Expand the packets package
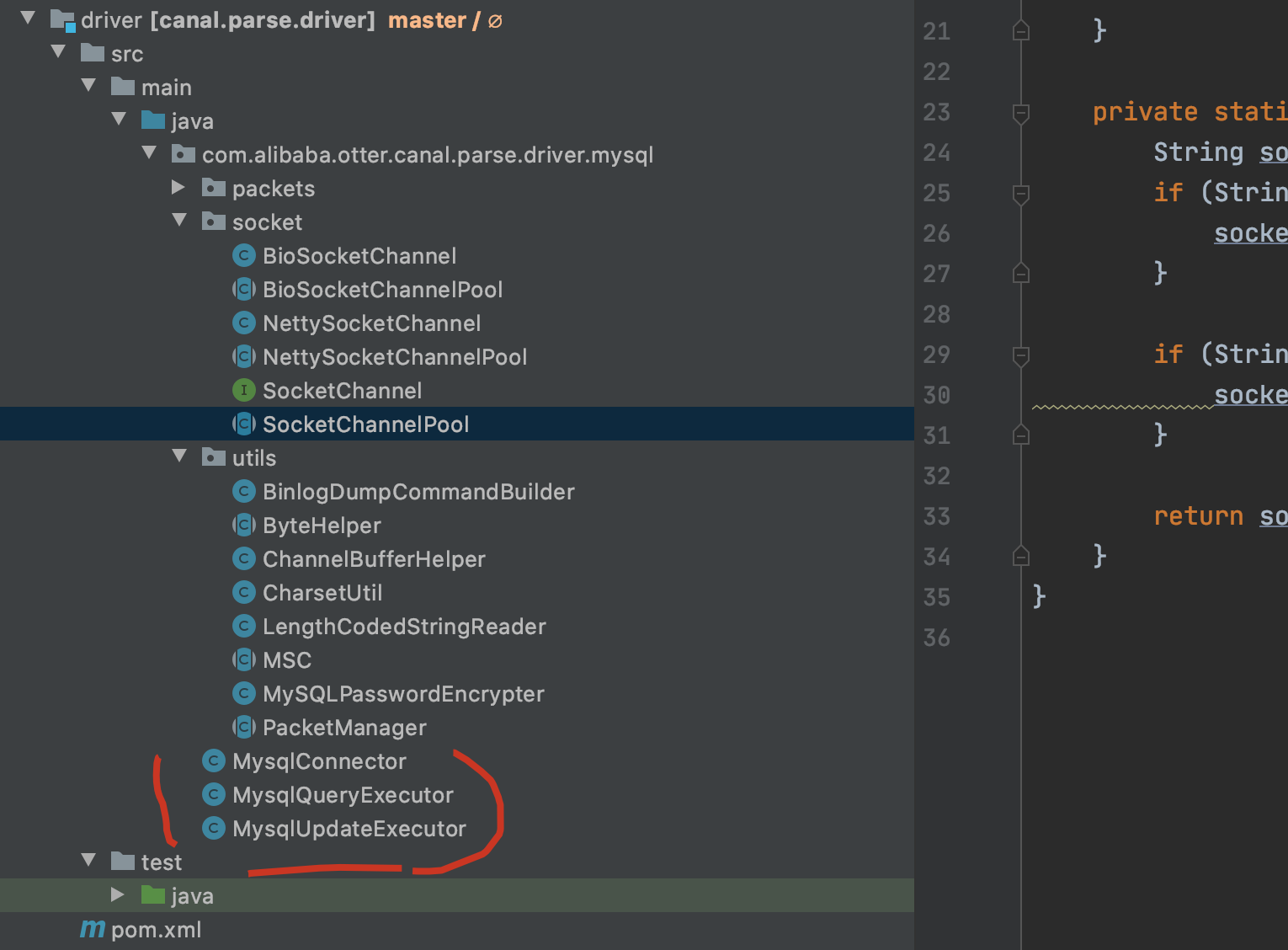Viewport: 1288px width, 950px height. 178,187
